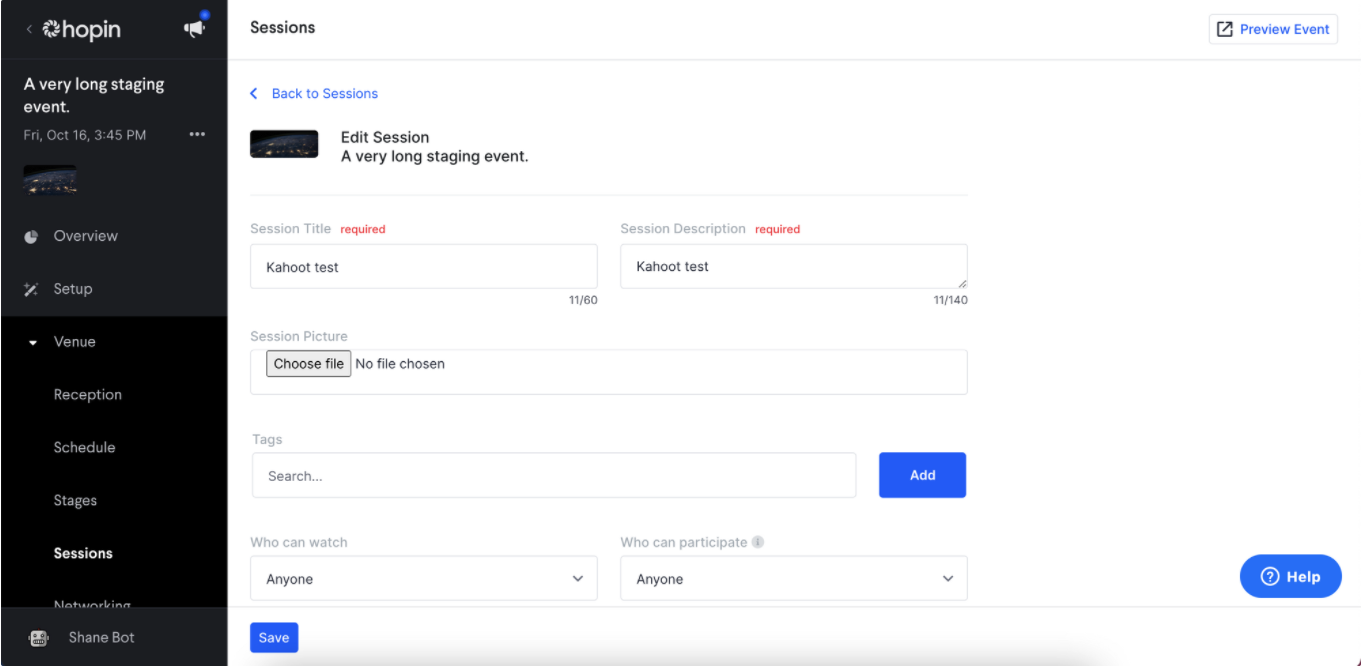Click the Overview pie chart icon
This screenshot has height=666, width=1361.
point(32,237)
